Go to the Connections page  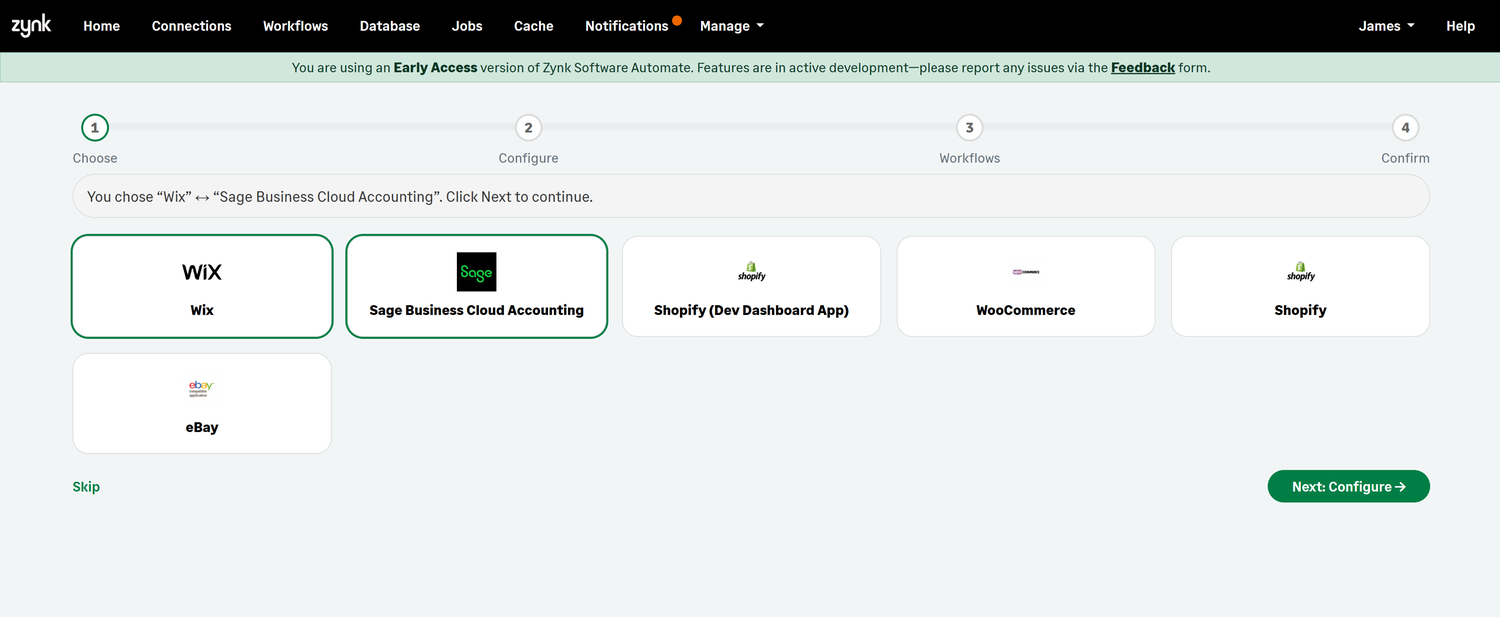point(191,26)
